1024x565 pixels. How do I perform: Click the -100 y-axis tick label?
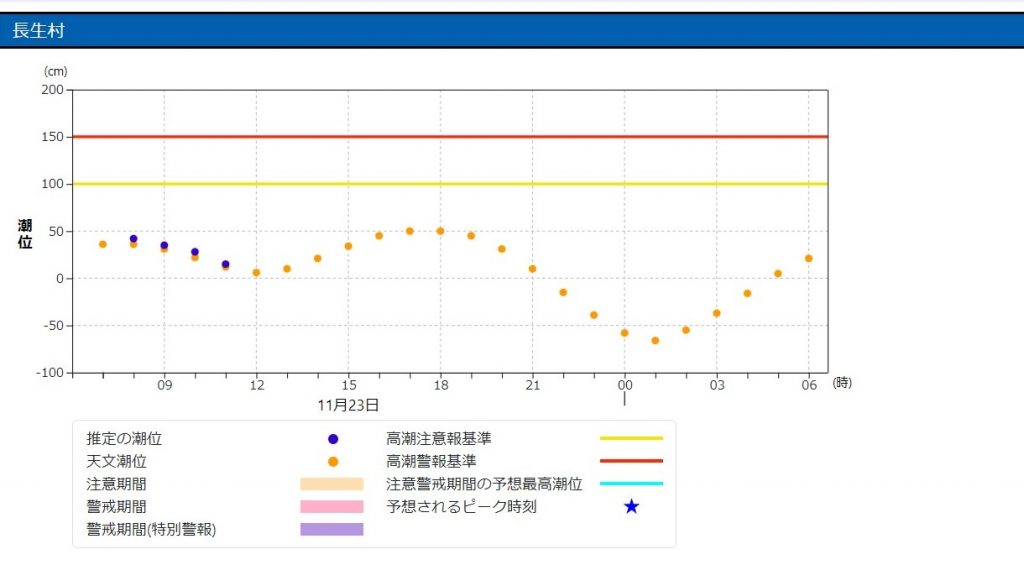coord(50,372)
